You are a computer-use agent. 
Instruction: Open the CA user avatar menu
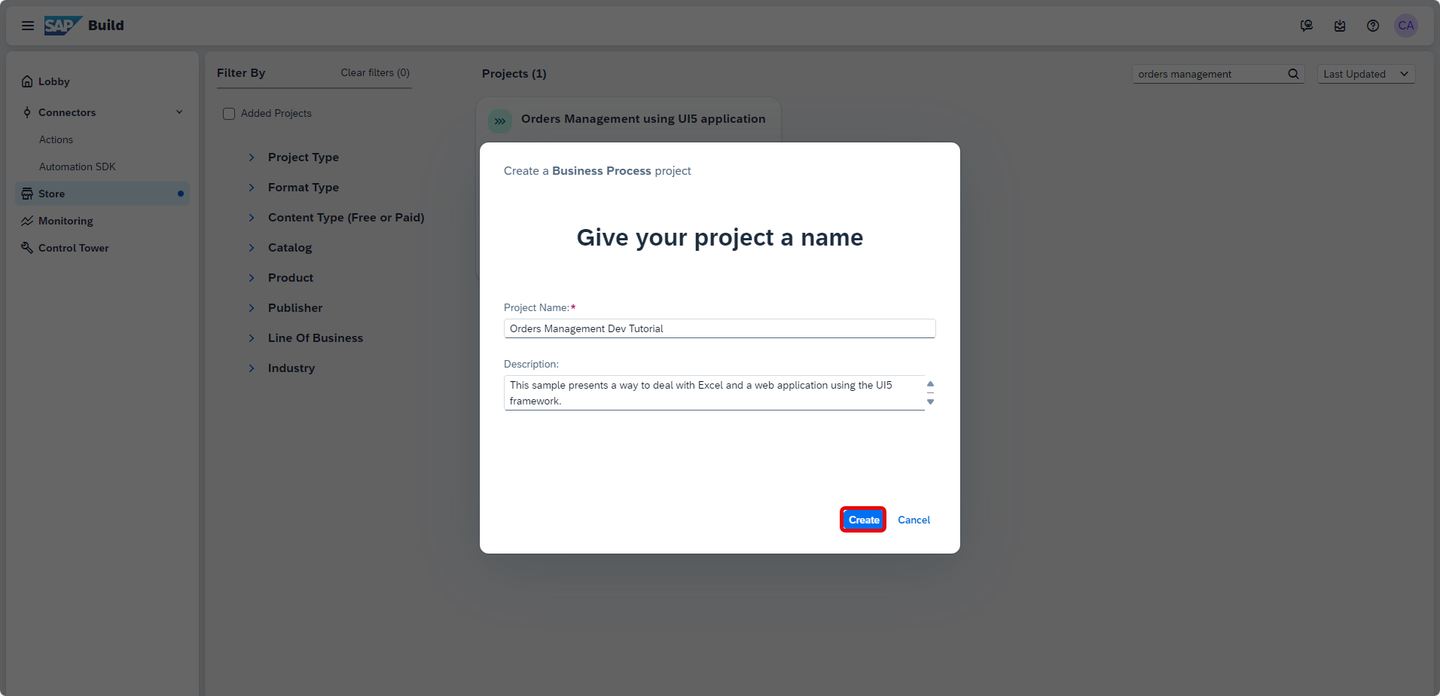[x=1406, y=26]
